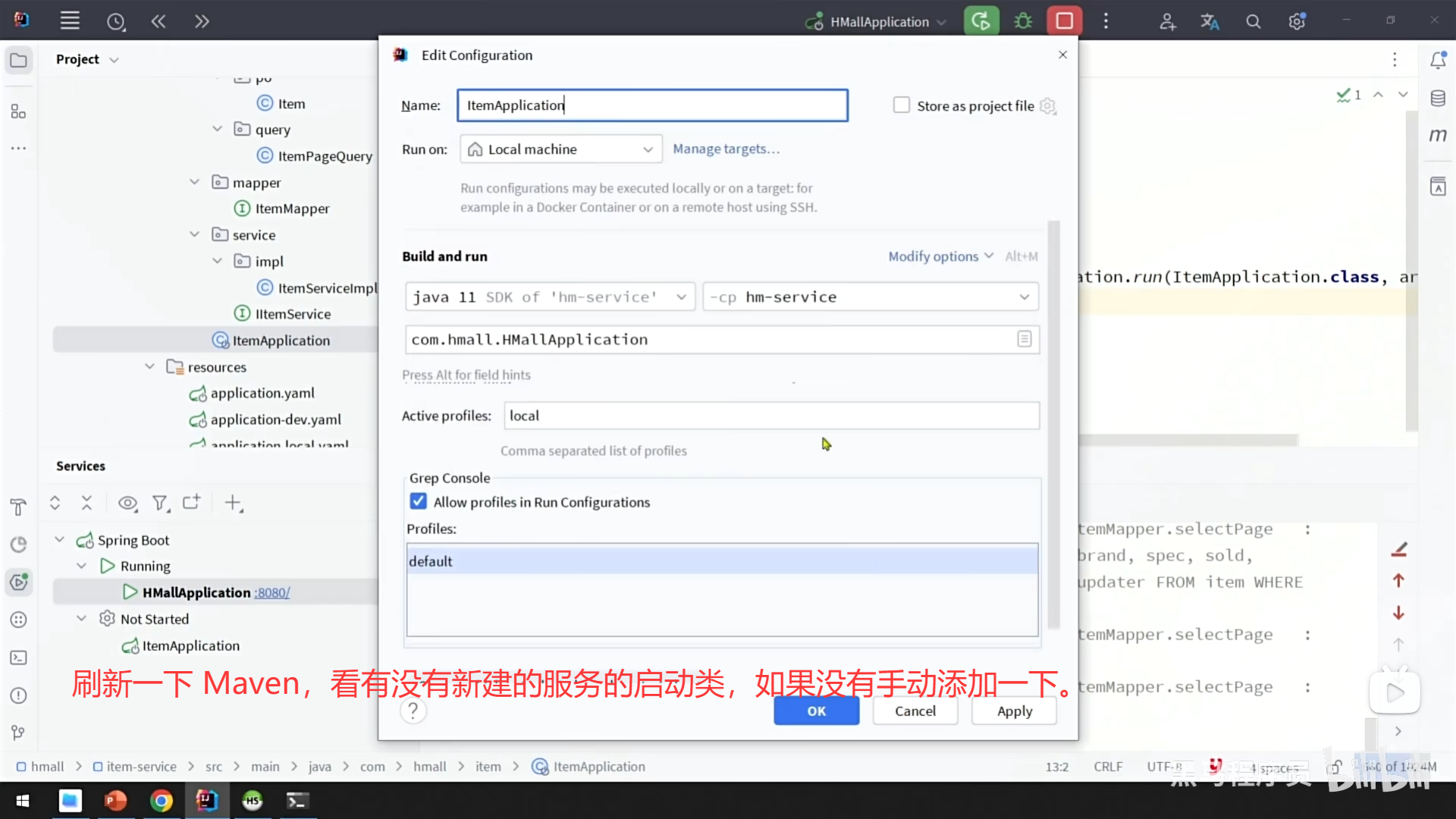The height and width of the screenshot is (819, 1456).
Task: Click the Debug bug icon in toolbar
Action: coord(1023,21)
